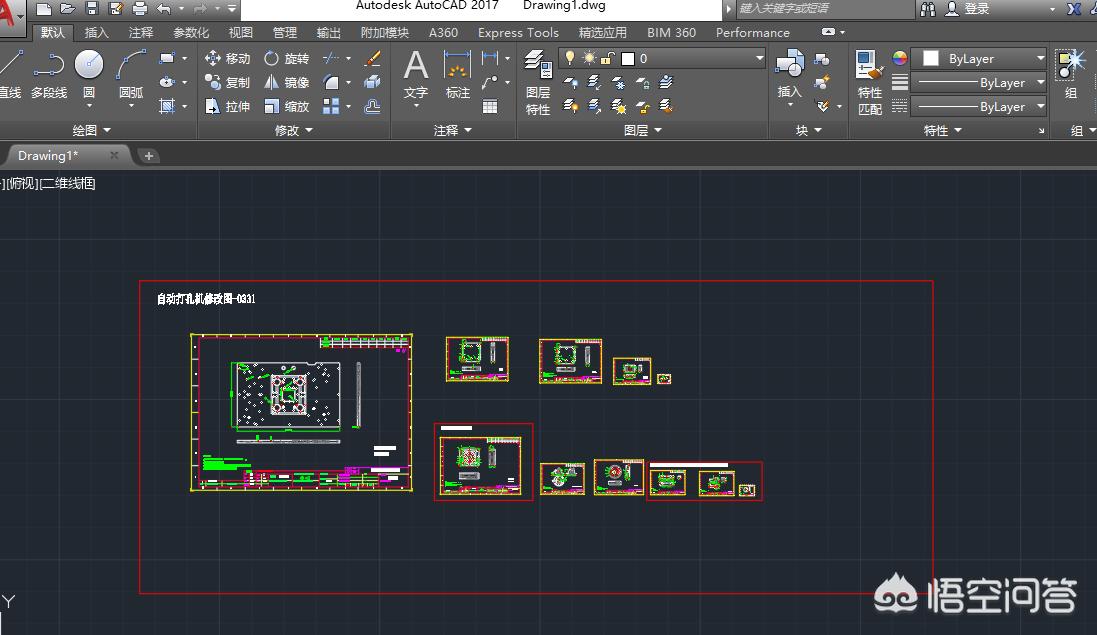Expand the Properties (特性) panel

942,130
